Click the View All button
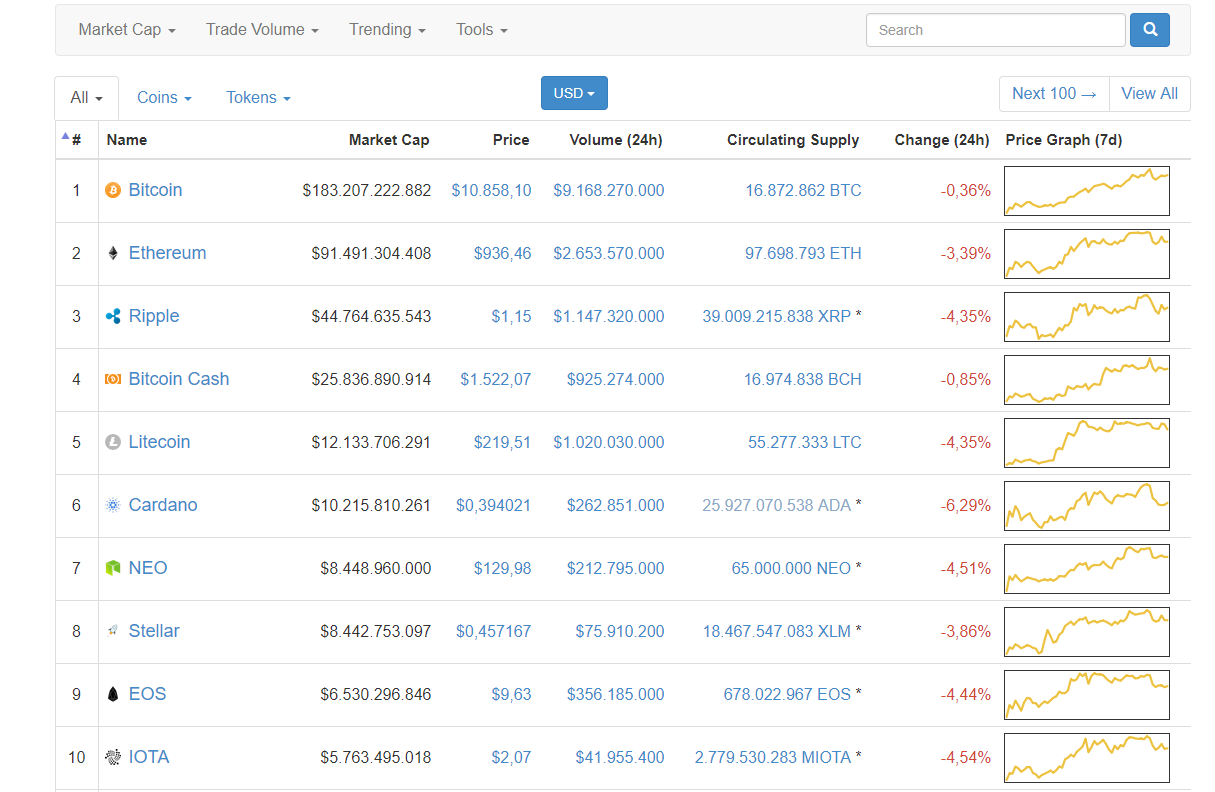This screenshot has height=792, width=1215. point(1150,94)
